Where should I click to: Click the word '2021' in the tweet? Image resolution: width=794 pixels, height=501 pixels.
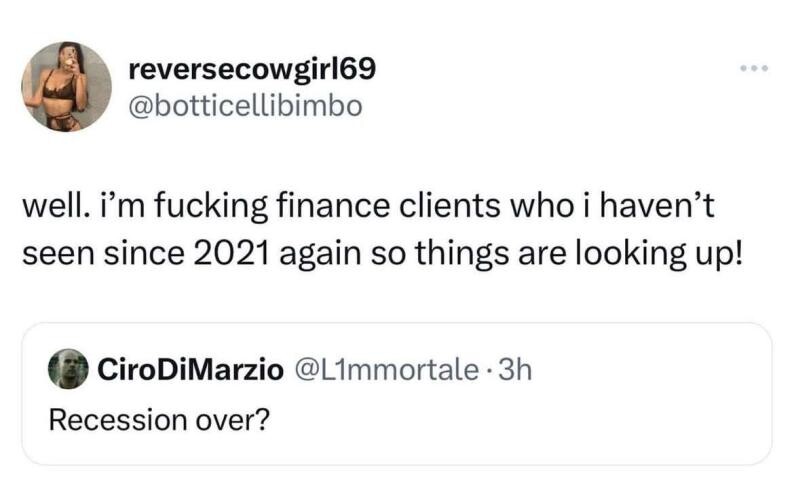click(x=231, y=253)
